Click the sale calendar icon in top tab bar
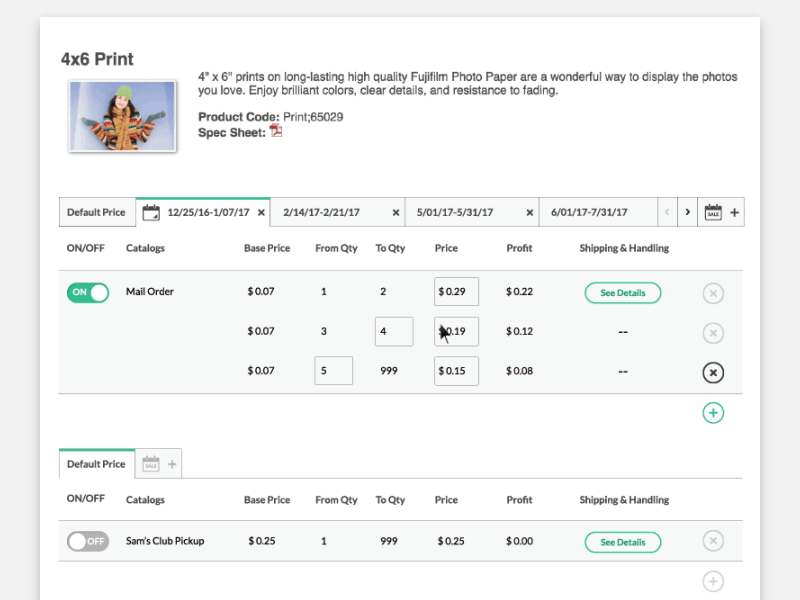This screenshot has height=600, width=800. (713, 212)
